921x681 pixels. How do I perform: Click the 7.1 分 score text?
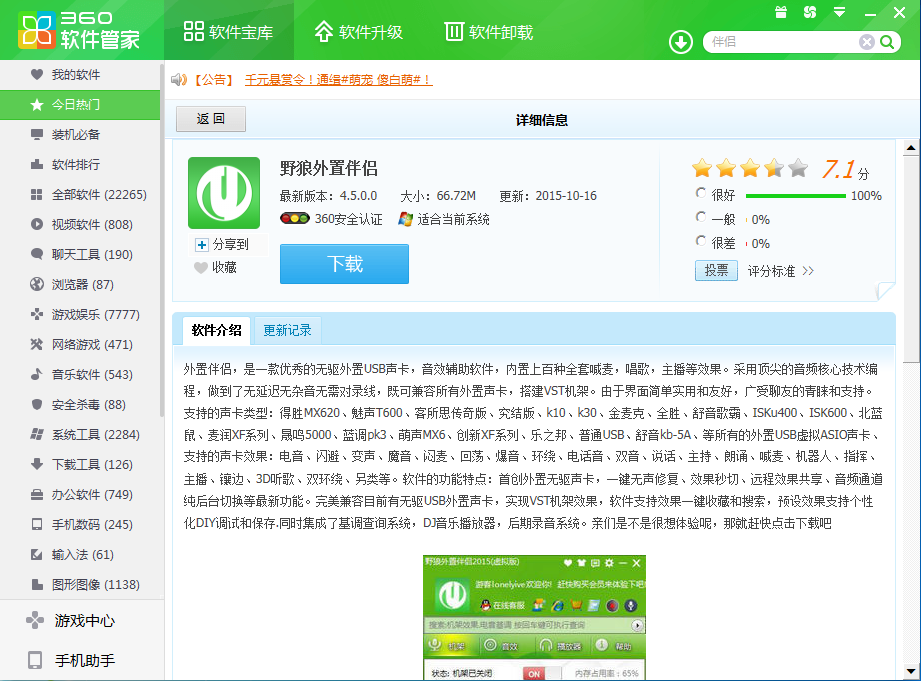click(845, 169)
